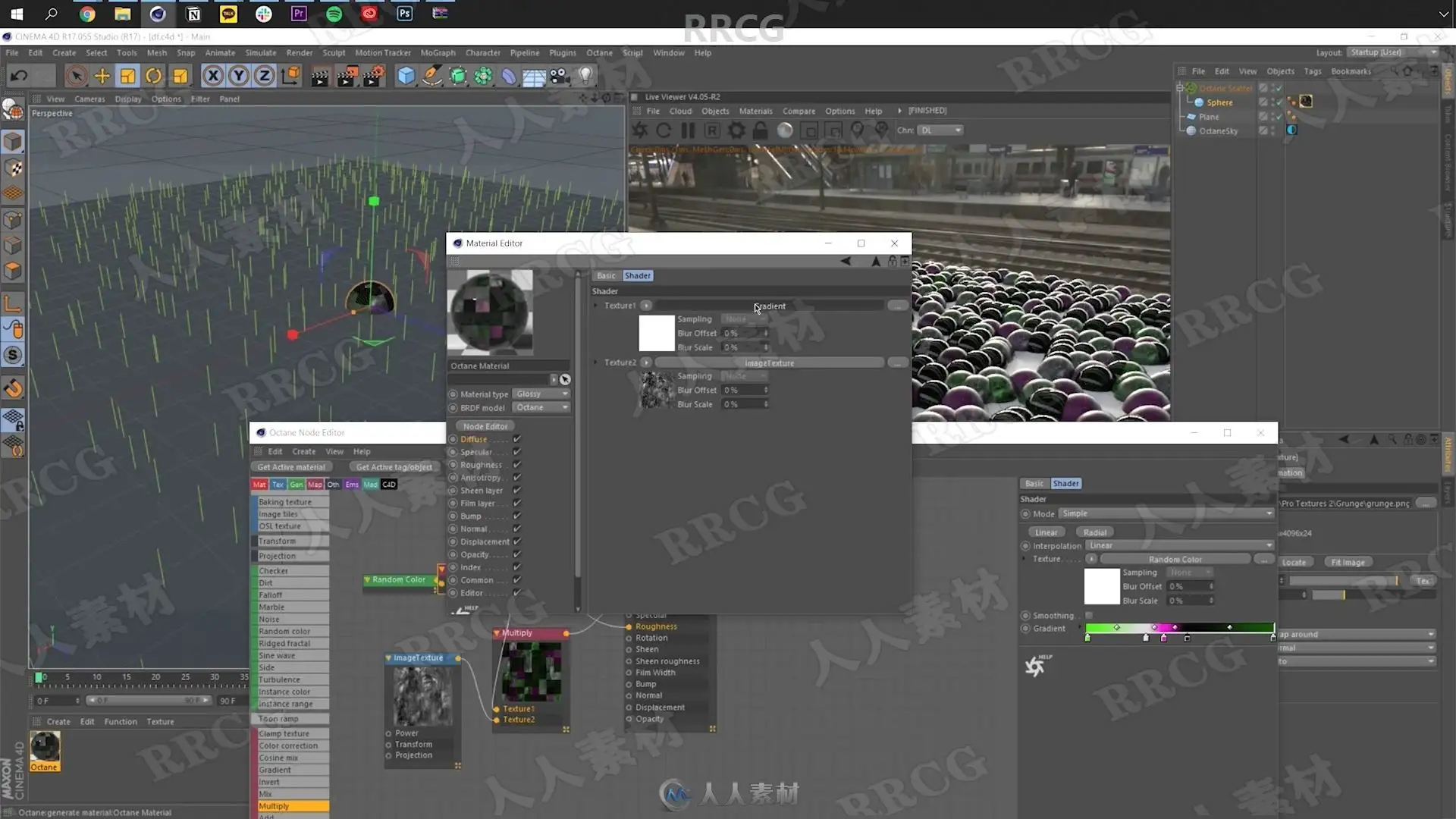
Task: Click the Cube primitive icon
Action: tap(406, 76)
